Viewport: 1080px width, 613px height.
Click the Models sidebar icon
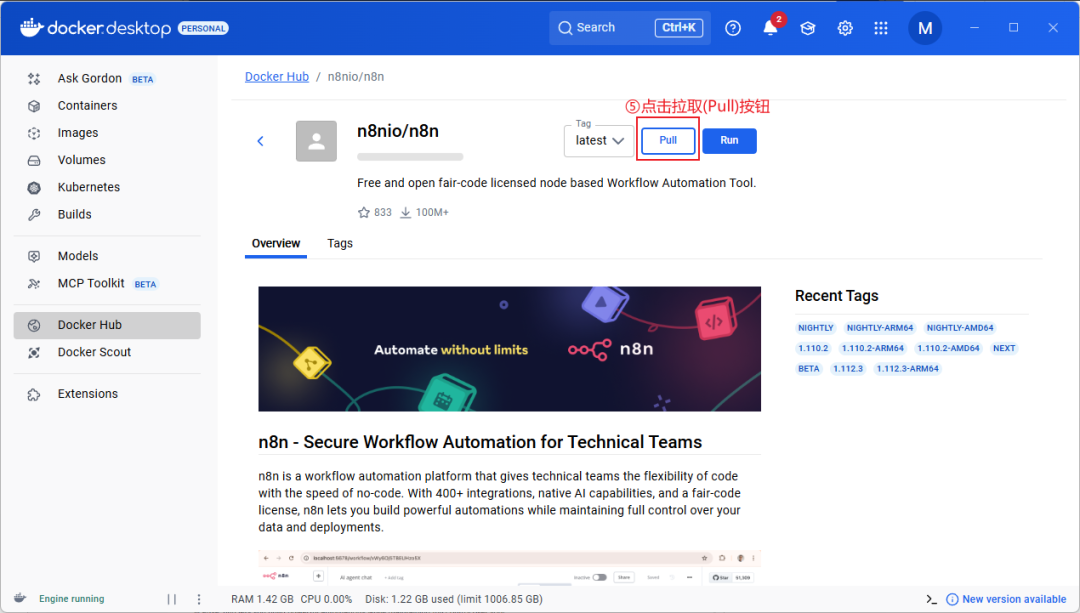(x=34, y=256)
